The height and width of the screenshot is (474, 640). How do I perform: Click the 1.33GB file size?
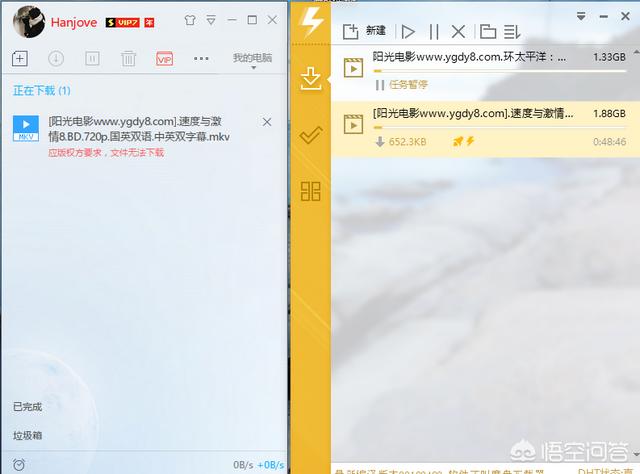[x=610, y=57]
